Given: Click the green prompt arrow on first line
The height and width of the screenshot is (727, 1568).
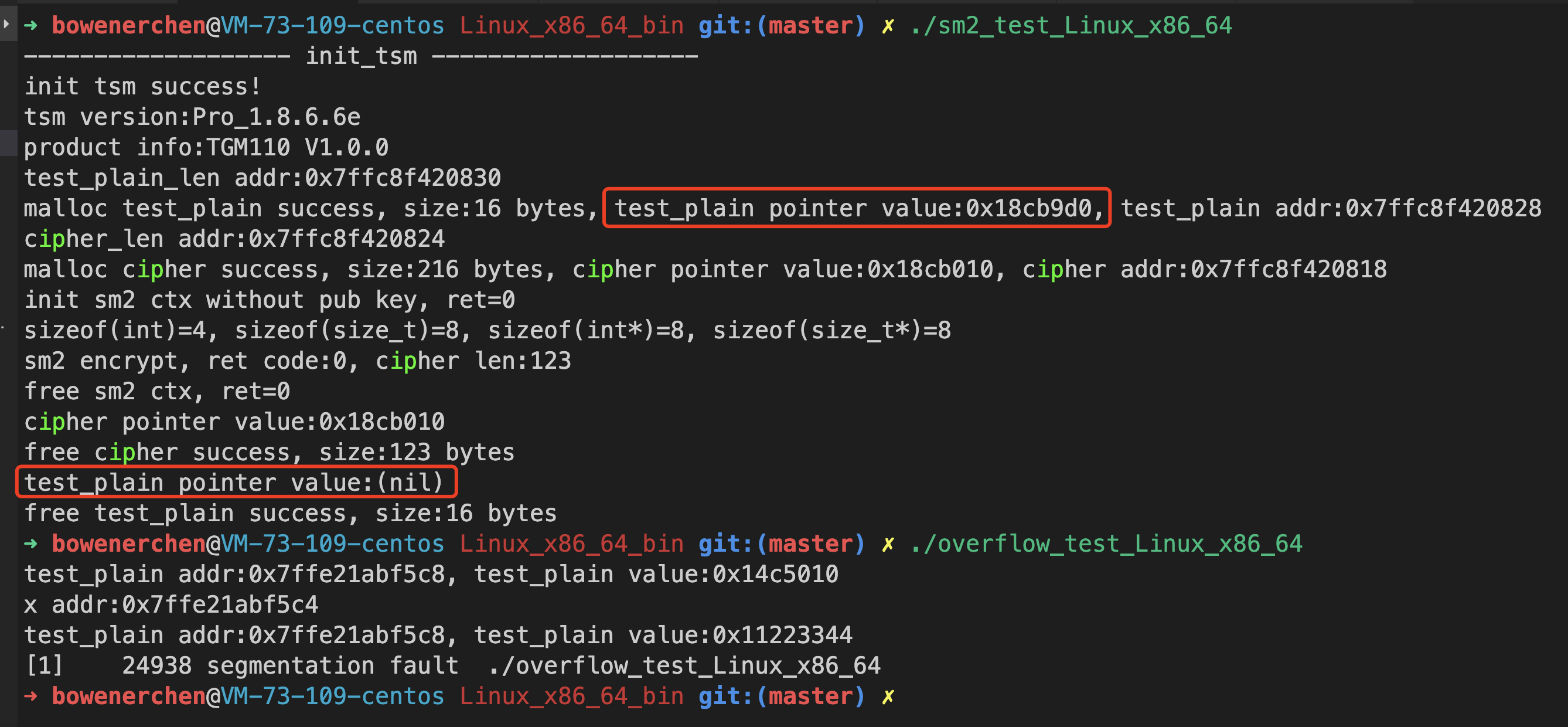Looking at the screenshot, I should point(30,26).
